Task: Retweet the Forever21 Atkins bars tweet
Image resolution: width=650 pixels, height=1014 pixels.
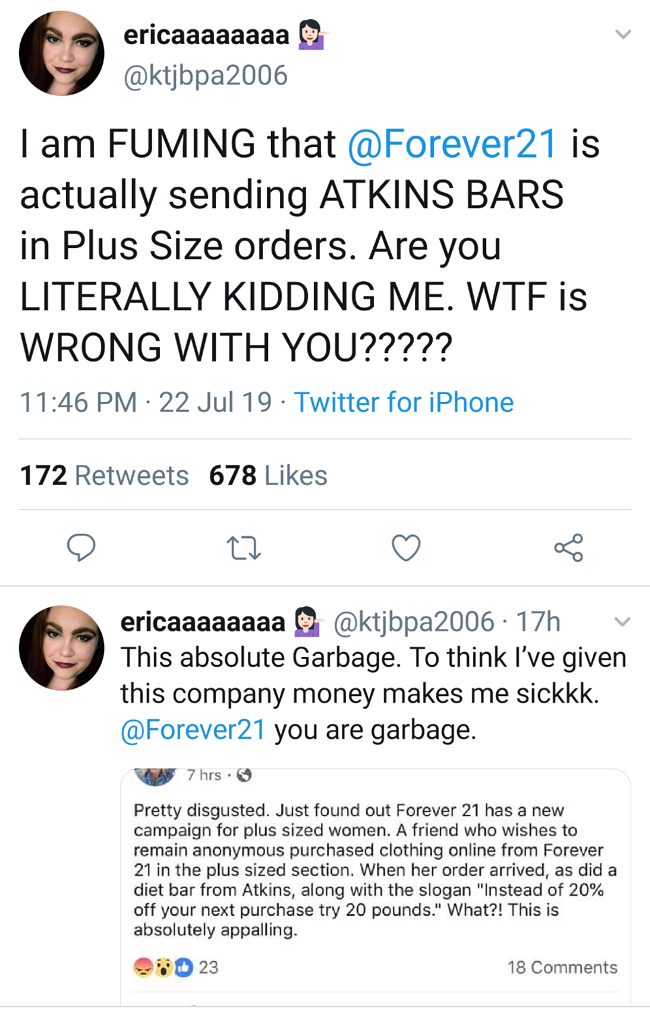Action: coord(245,547)
